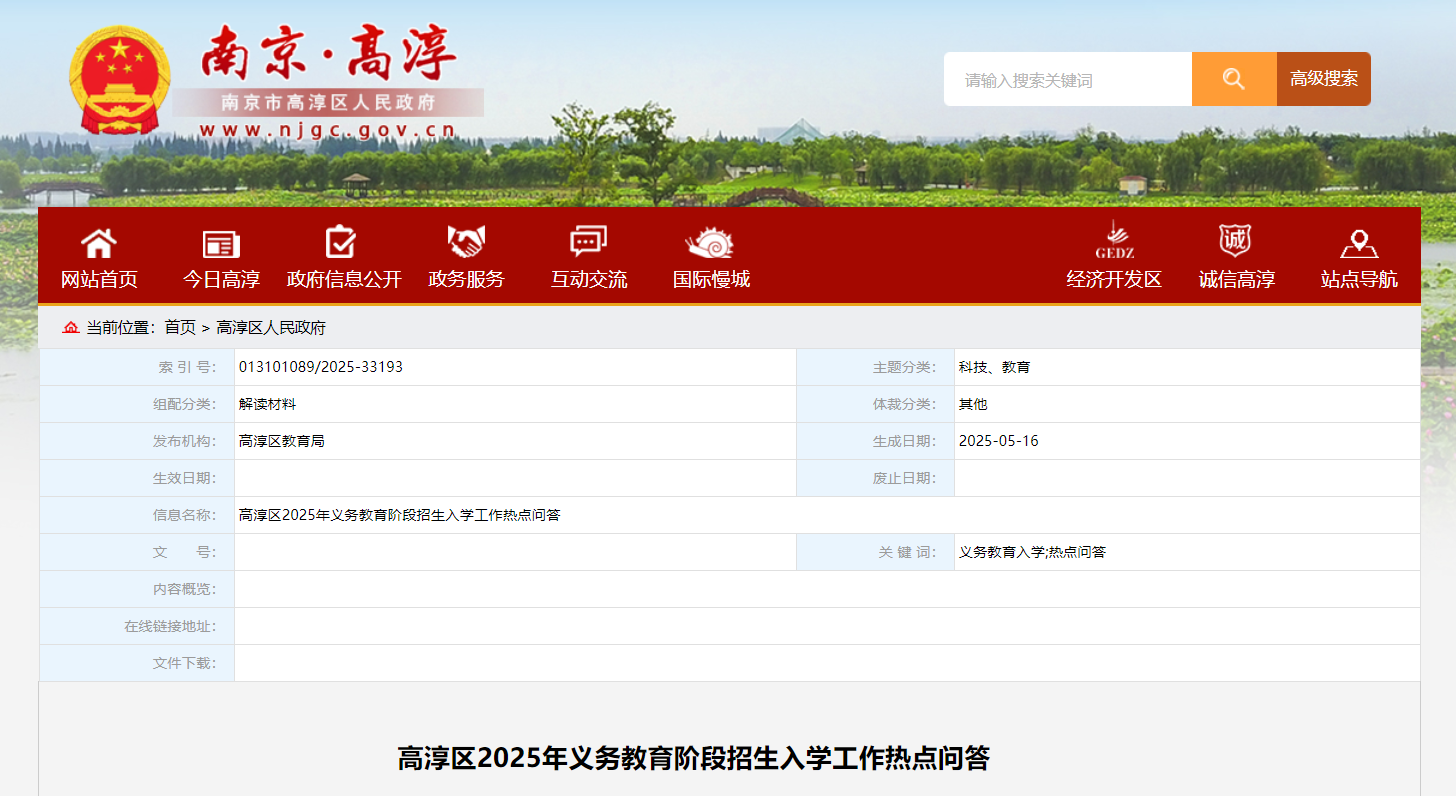Click the house icon above 网站首页

[99, 243]
